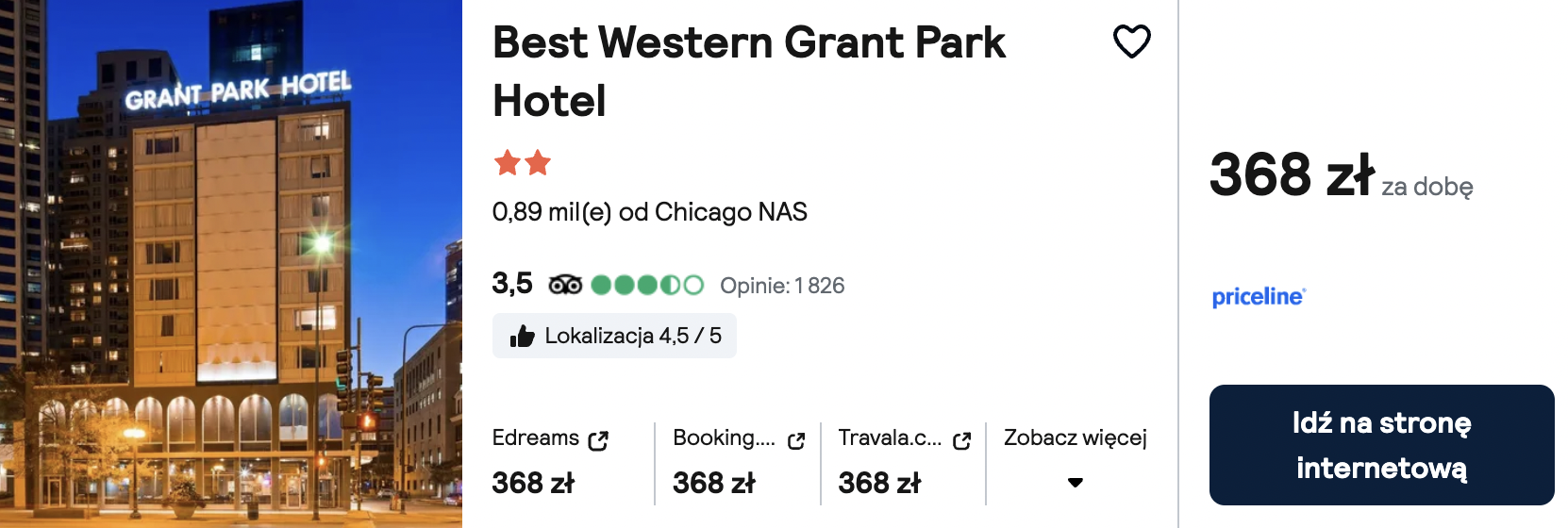The image size is (1568, 528).
Task: Click the 368 zł za dobę price
Action: (1341, 176)
